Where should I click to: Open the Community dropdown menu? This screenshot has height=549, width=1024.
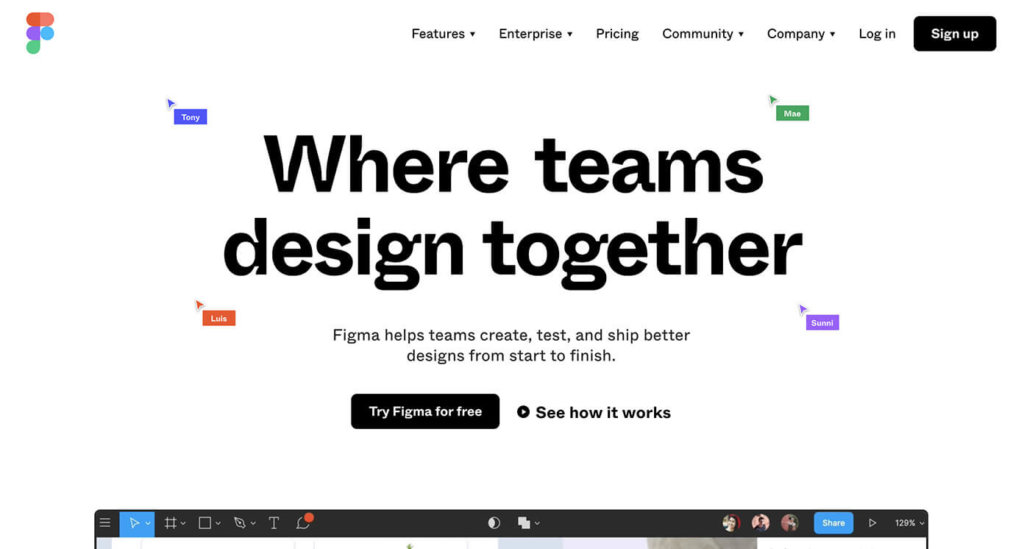[703, 34]
